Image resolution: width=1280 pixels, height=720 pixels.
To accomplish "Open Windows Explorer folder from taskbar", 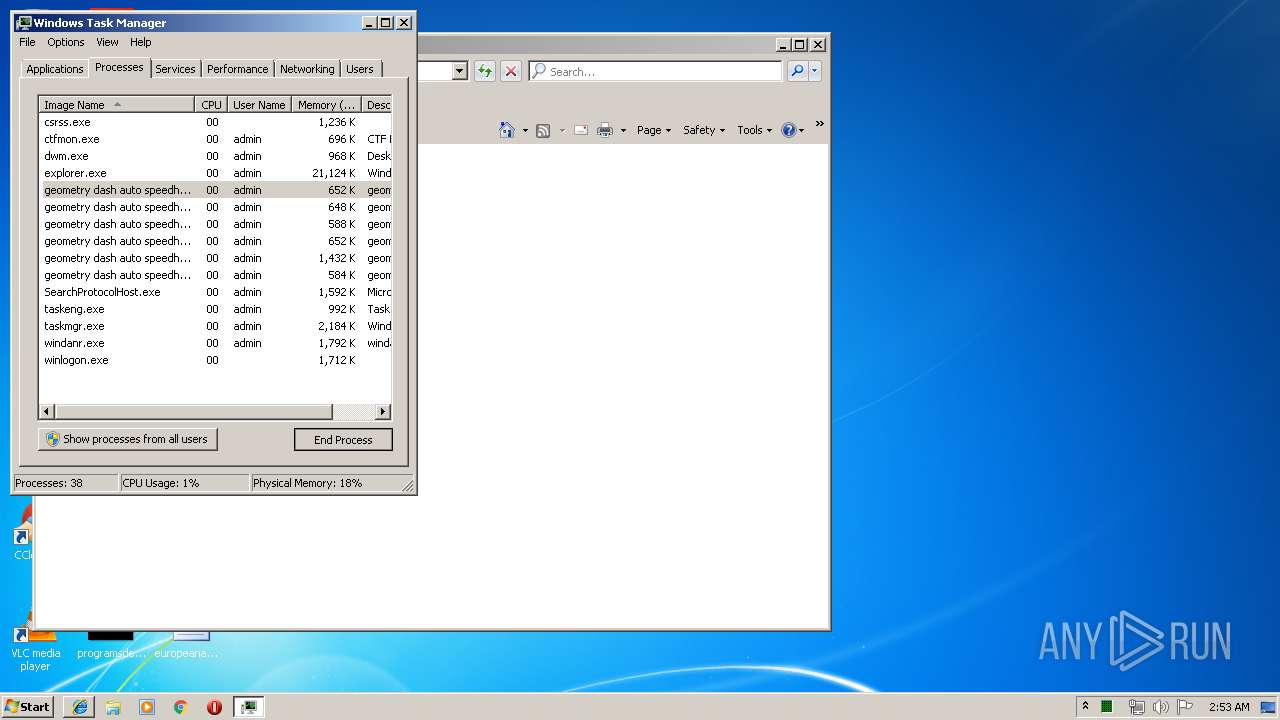I will coord(113,707).
